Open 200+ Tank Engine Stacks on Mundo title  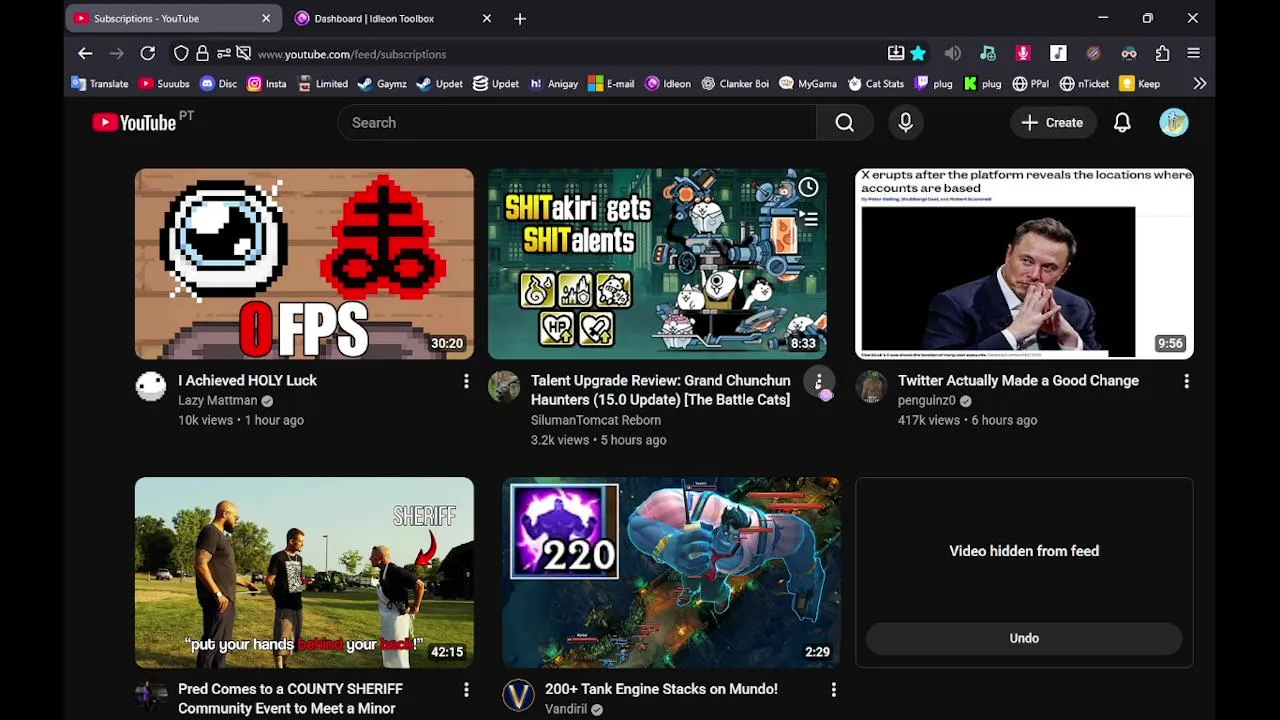point(661,688)
